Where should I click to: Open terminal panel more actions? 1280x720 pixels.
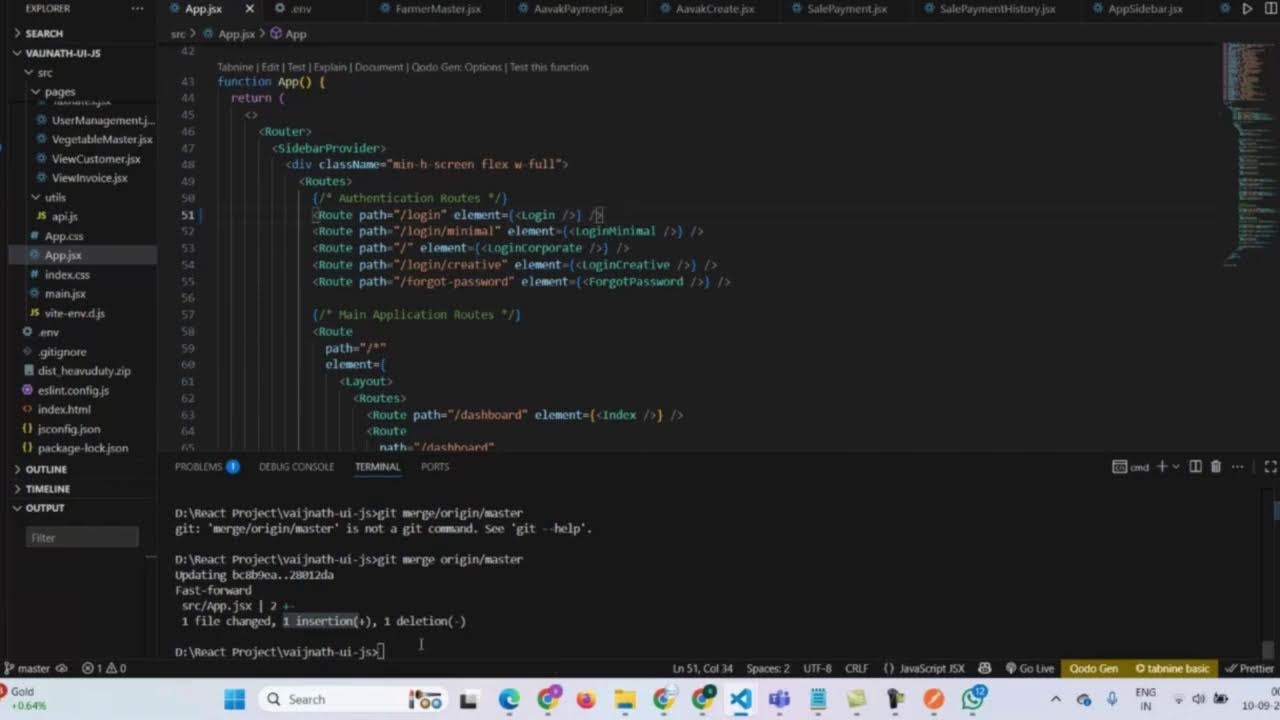(1238, 467)
